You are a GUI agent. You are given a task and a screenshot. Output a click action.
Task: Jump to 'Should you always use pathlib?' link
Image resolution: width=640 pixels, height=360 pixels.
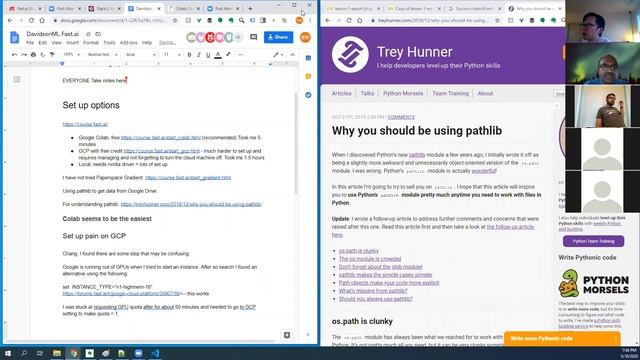point(376,299)
